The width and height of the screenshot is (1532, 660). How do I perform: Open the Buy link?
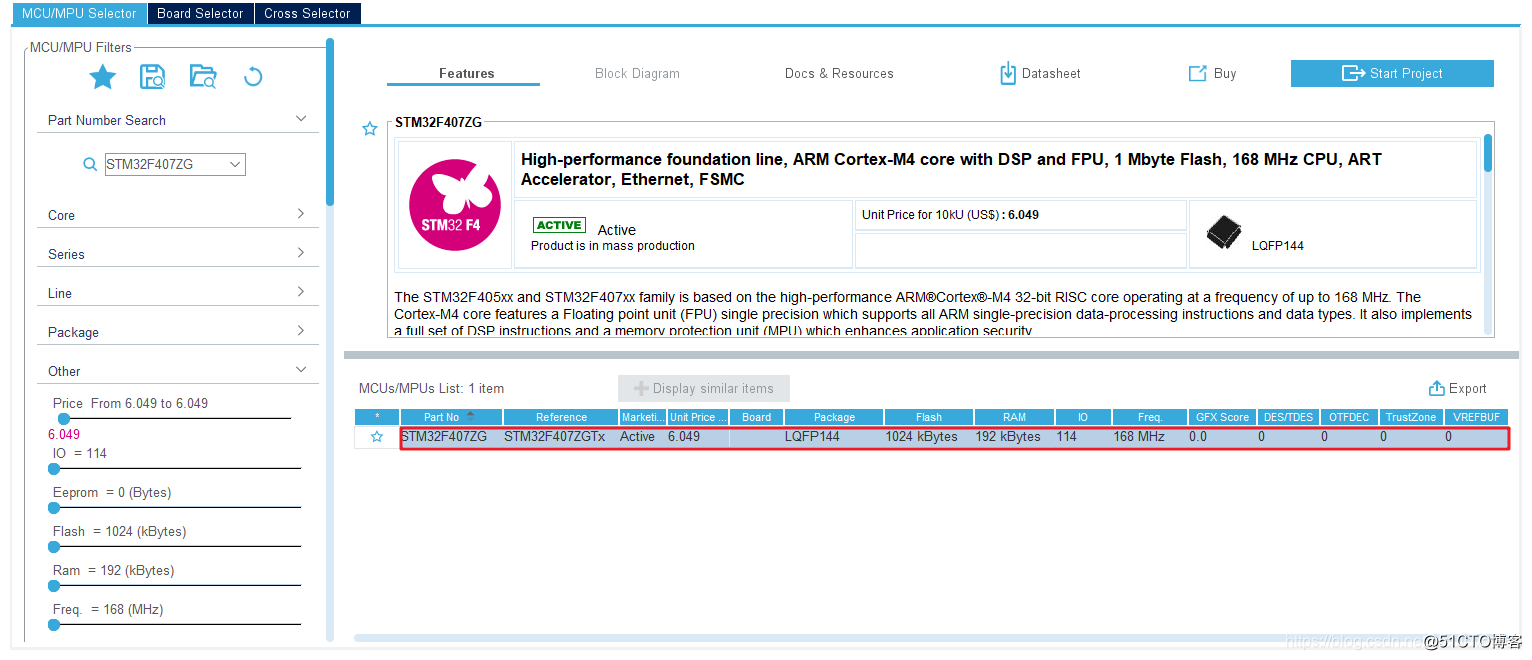[1212, 73]
